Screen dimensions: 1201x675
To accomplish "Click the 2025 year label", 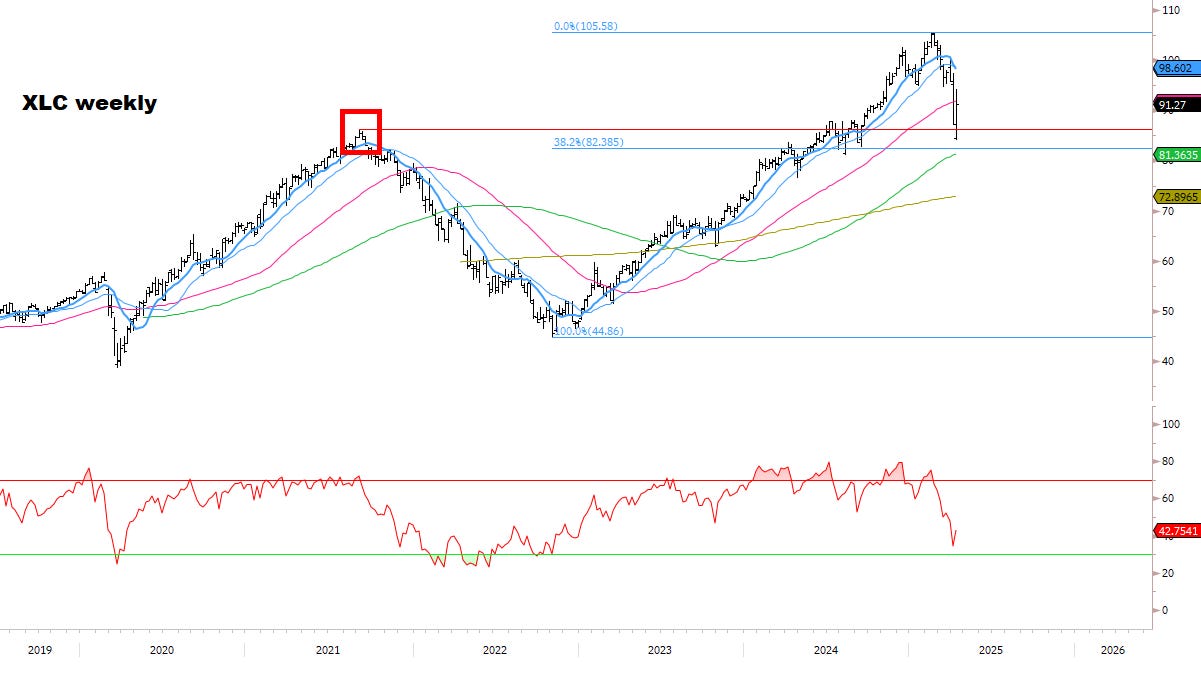I will [991, 650].
